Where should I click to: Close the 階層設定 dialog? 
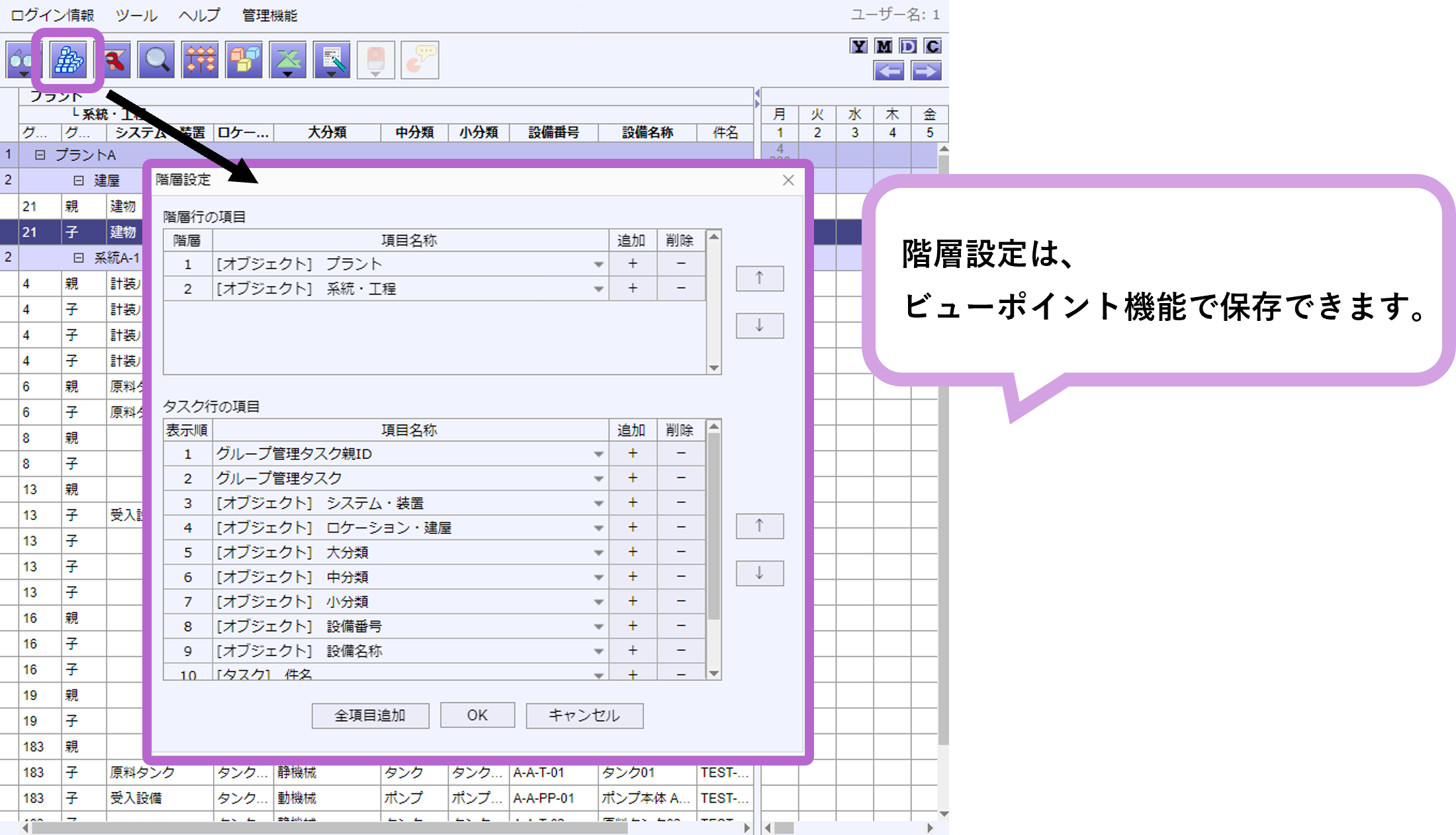click(x=788, y=180)
